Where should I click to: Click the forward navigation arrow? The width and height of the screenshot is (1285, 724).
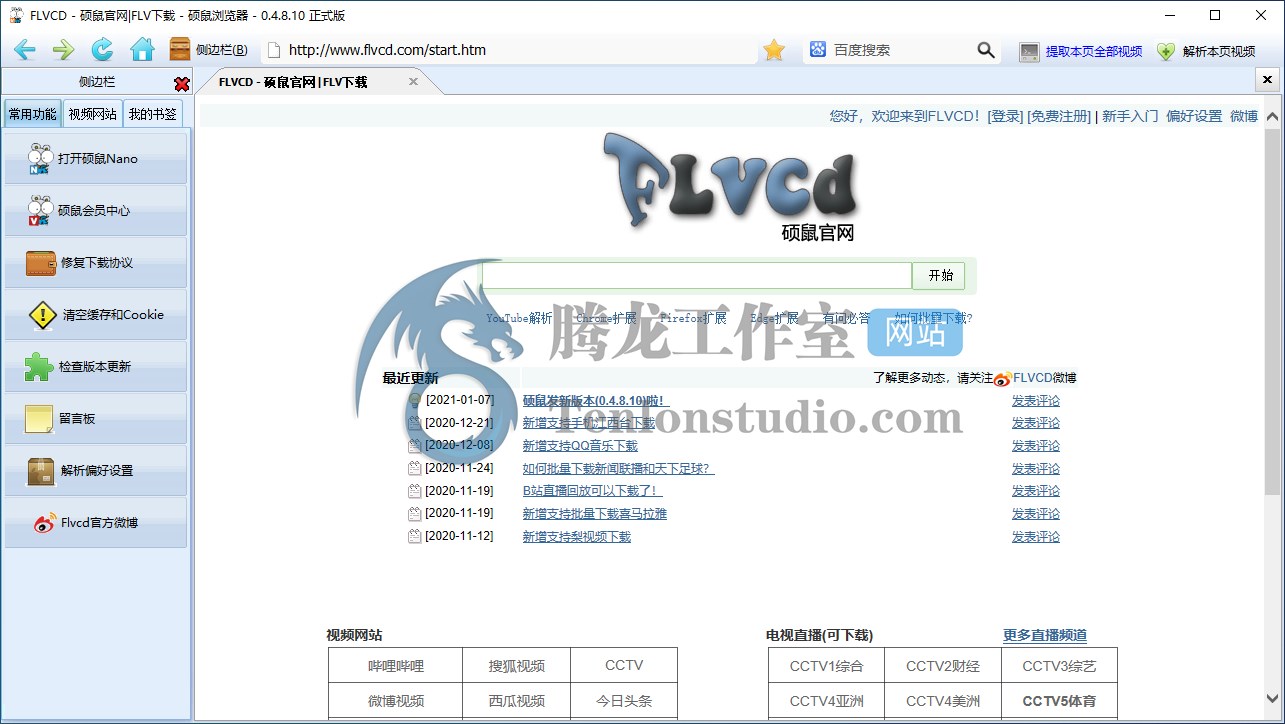point(63,50)
